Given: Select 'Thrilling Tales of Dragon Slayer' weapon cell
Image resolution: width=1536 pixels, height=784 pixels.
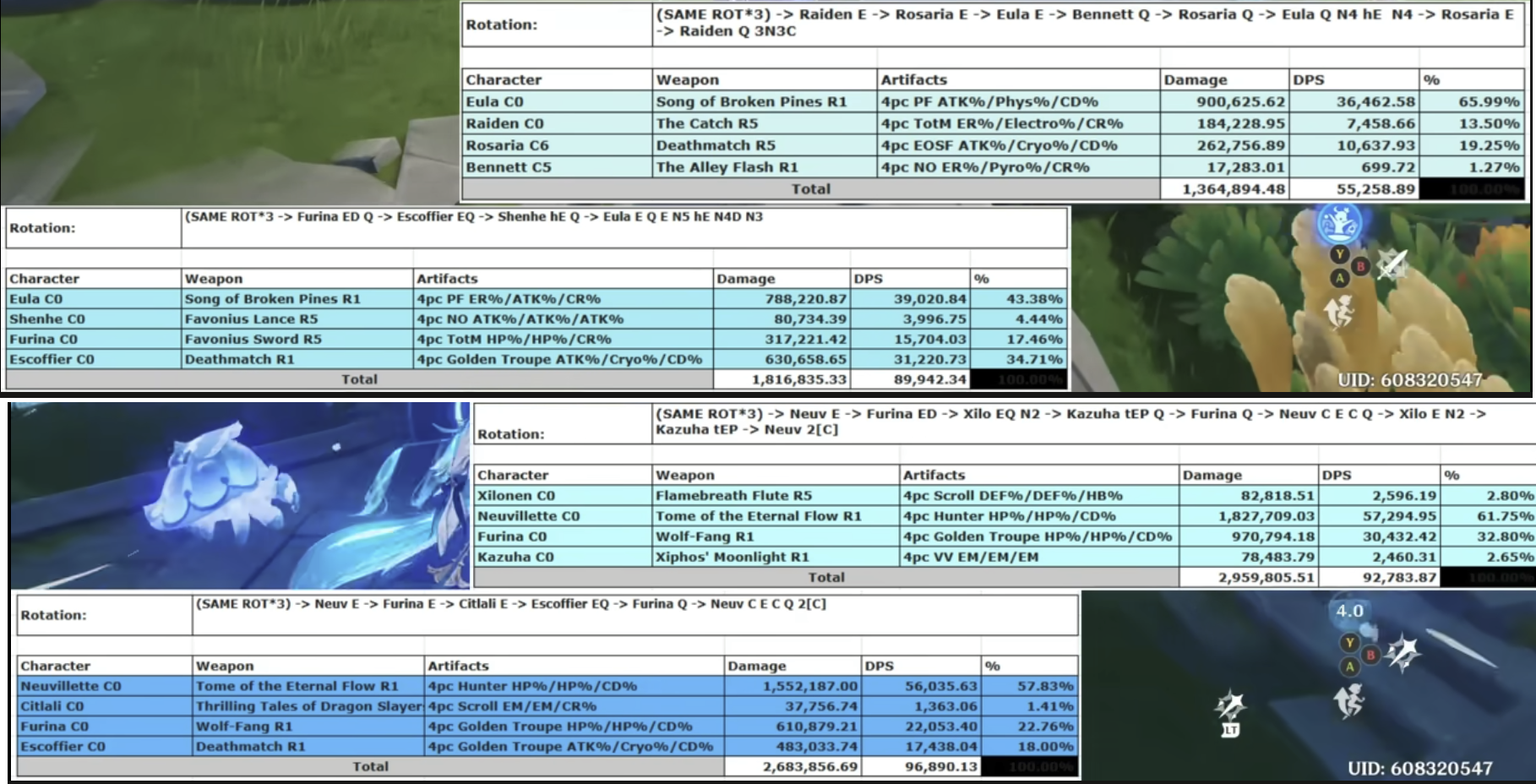Looking at the screenshot, I should coord(308,706).
